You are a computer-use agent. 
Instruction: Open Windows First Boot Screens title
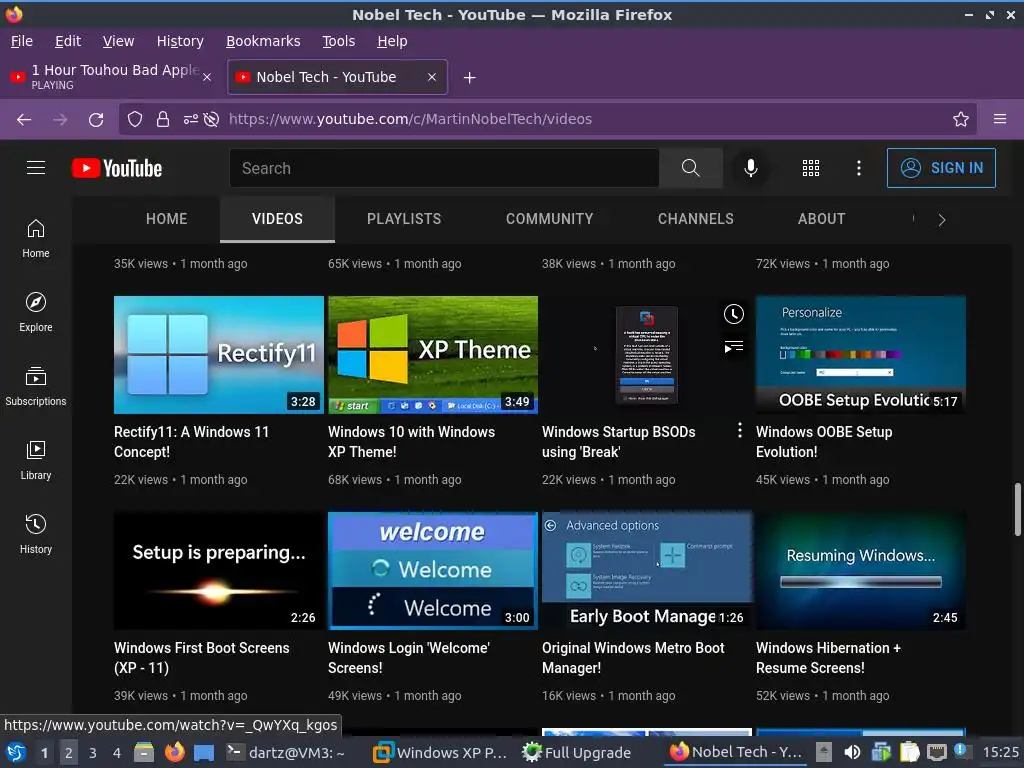pyautogui.click(x=201, y=658)
